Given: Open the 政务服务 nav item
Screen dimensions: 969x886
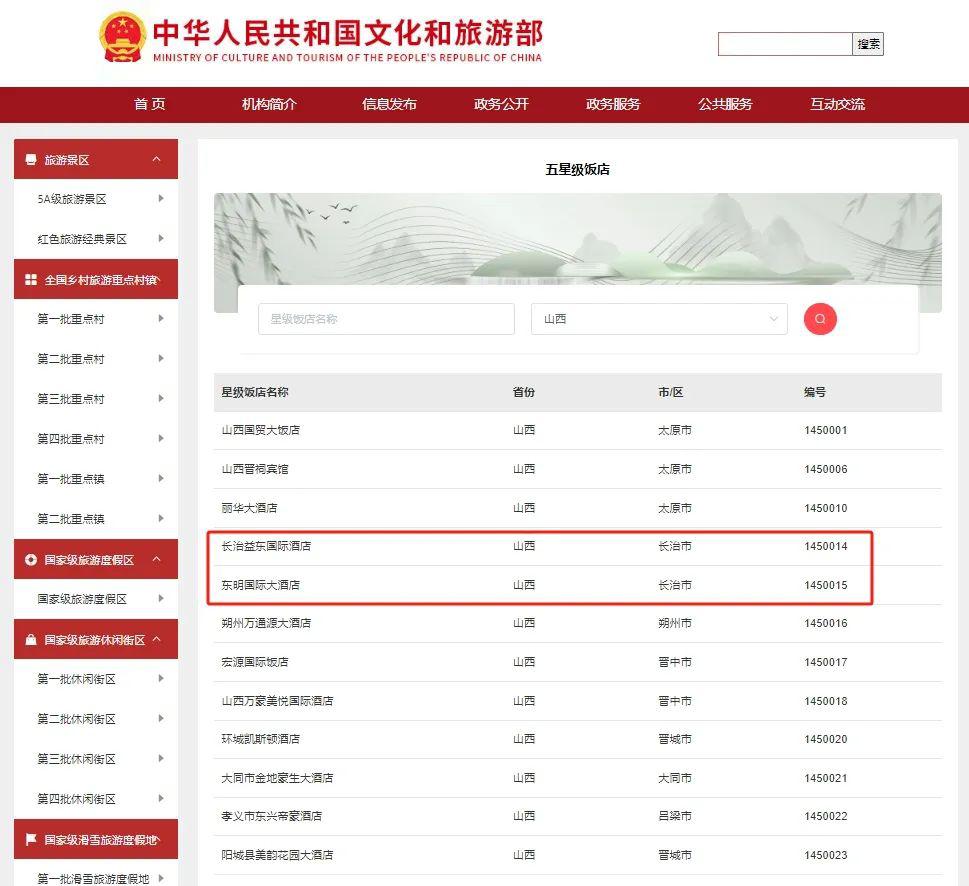Looking at the screenshot, I should [613, 104].
